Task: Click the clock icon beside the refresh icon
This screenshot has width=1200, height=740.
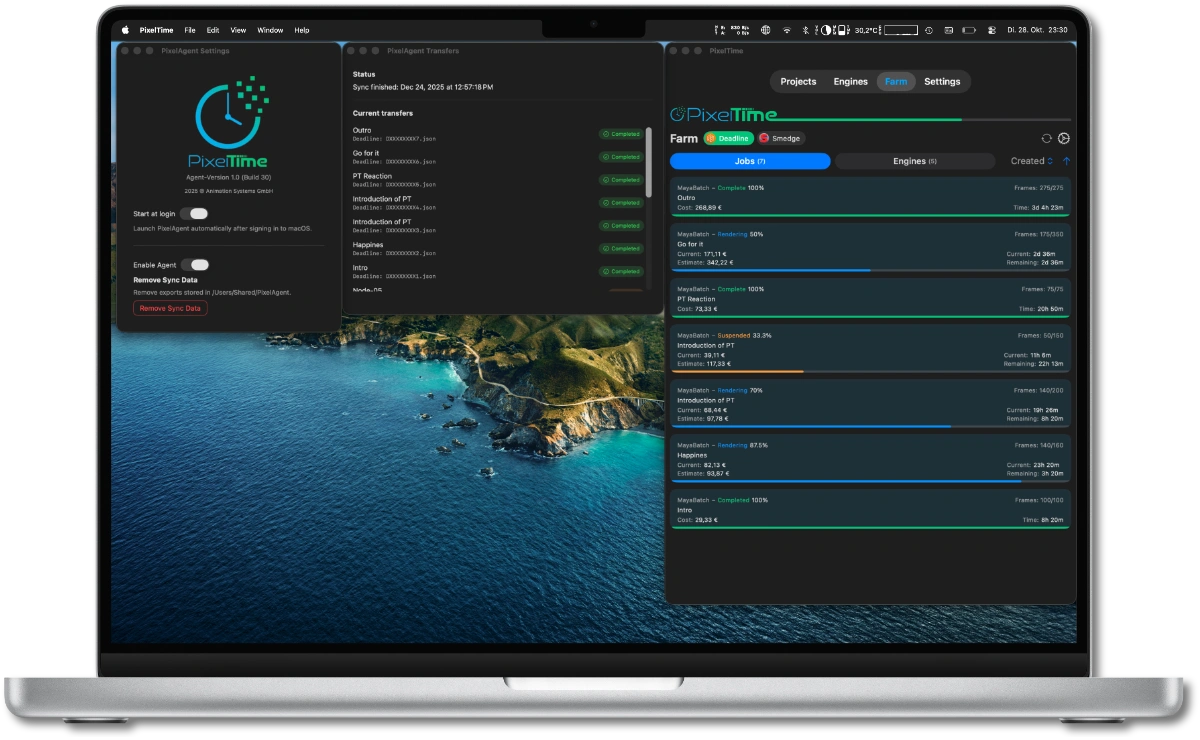Action: click(x=1064, y=139)
